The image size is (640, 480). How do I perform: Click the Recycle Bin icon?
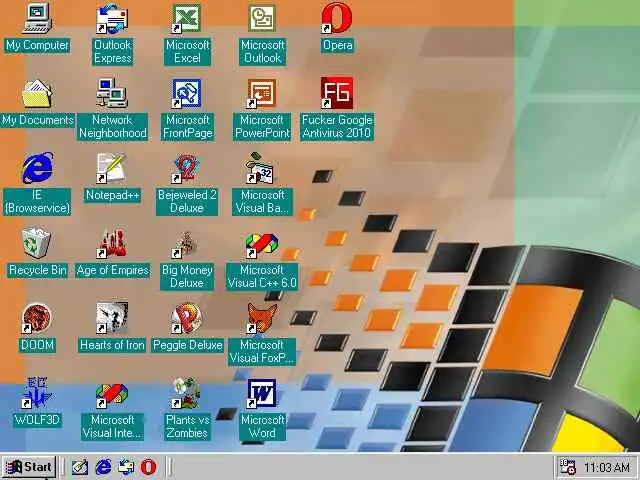[37, 243]
